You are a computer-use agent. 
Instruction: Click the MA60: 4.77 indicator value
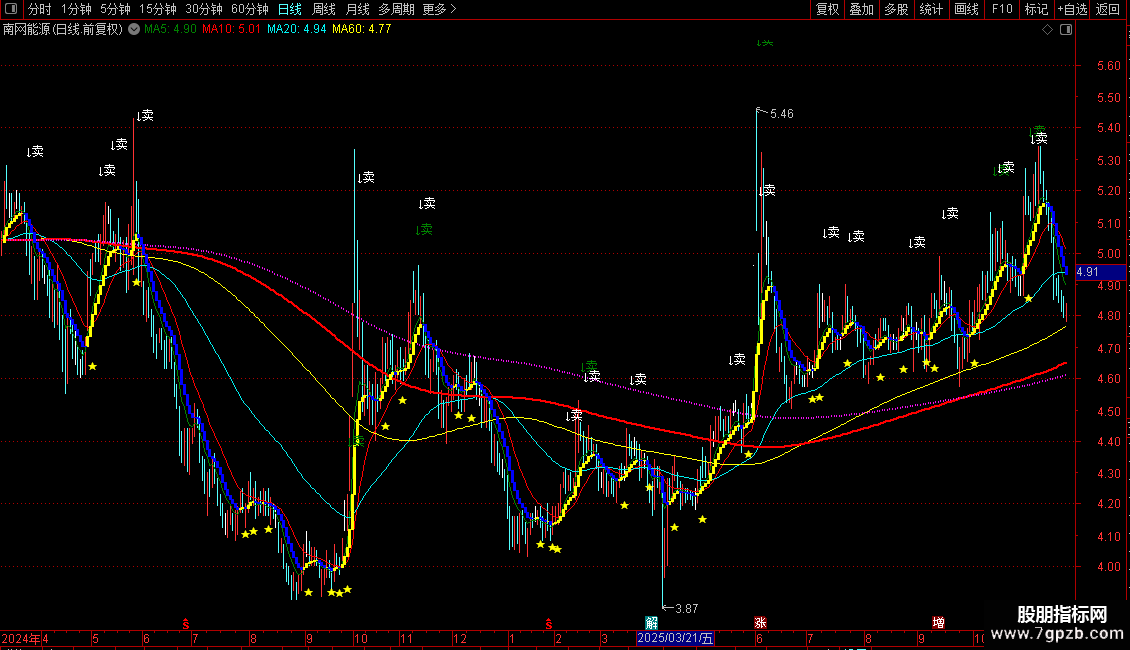pyautogui.click(x=361, y=29)
